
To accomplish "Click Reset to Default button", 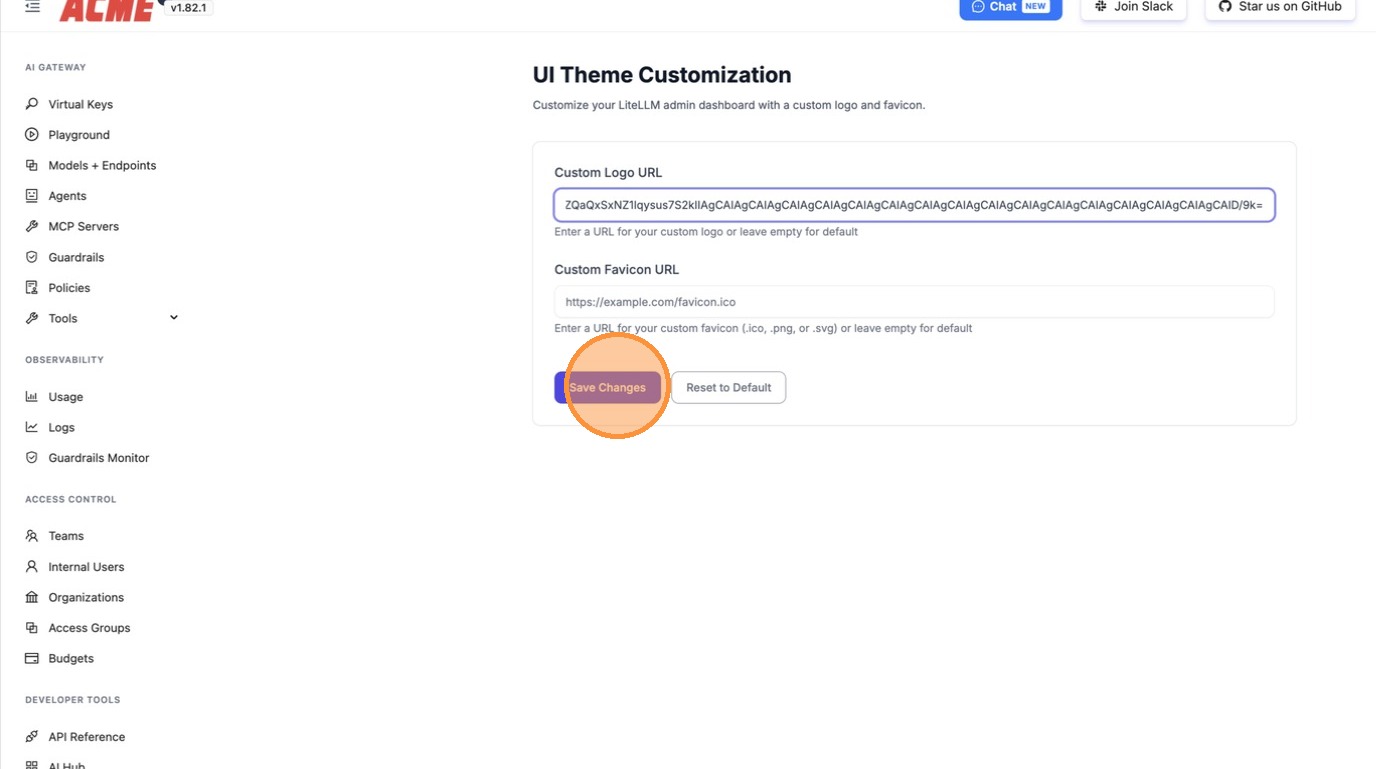I will click(728, 388).
